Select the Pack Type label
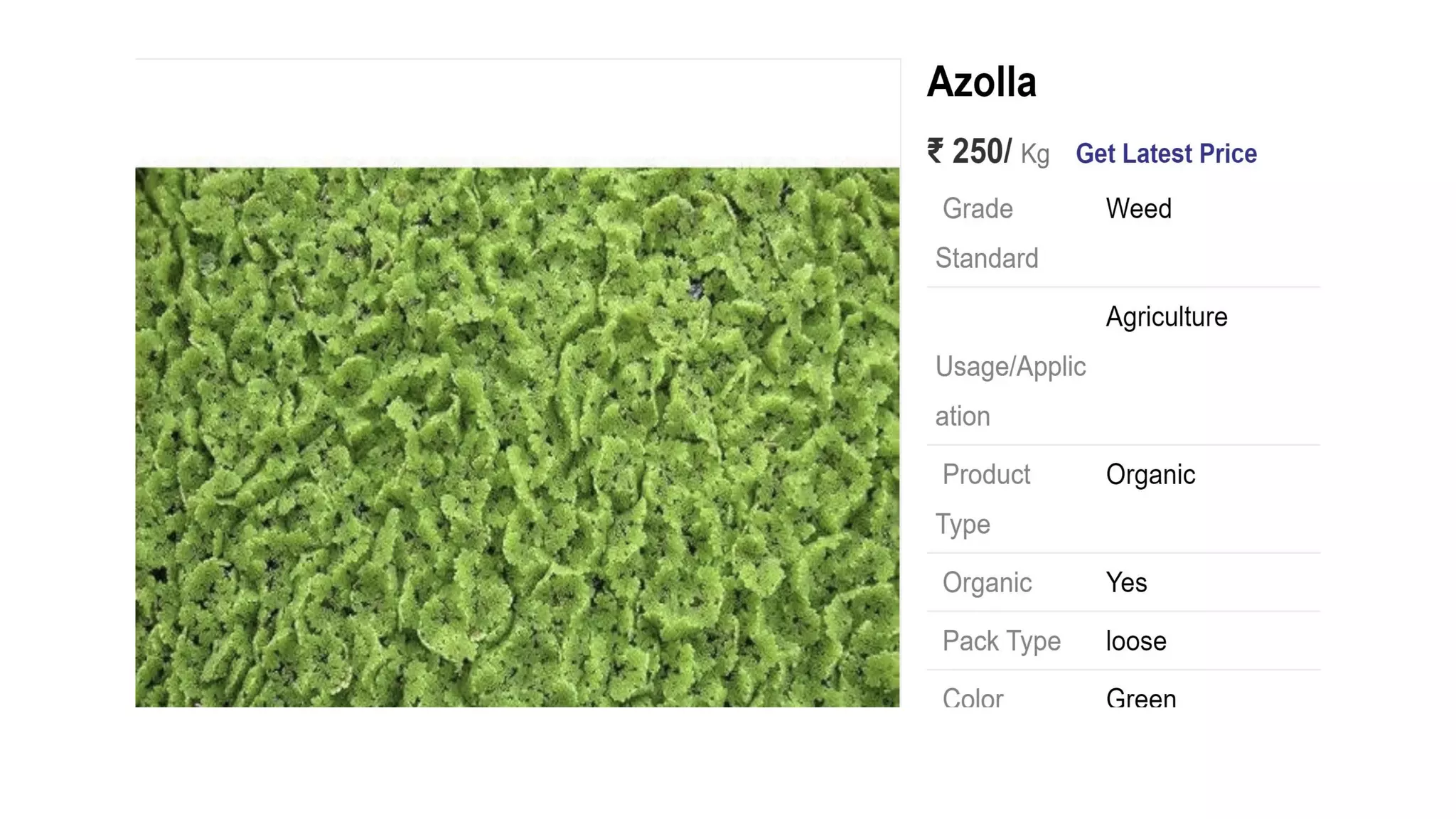This screenshot has height=819, width=1456. 1001,641
